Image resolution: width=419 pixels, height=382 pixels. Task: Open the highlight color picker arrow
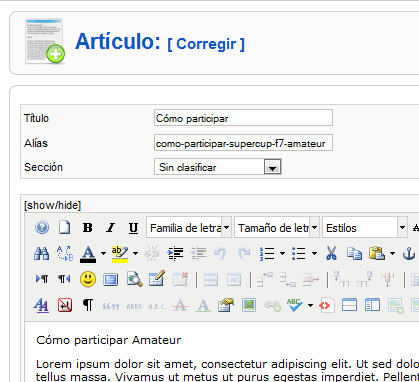click(135, 254)
